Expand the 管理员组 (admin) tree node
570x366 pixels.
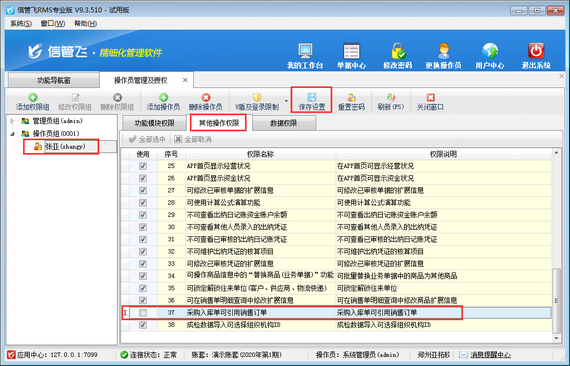click(12, 121)
